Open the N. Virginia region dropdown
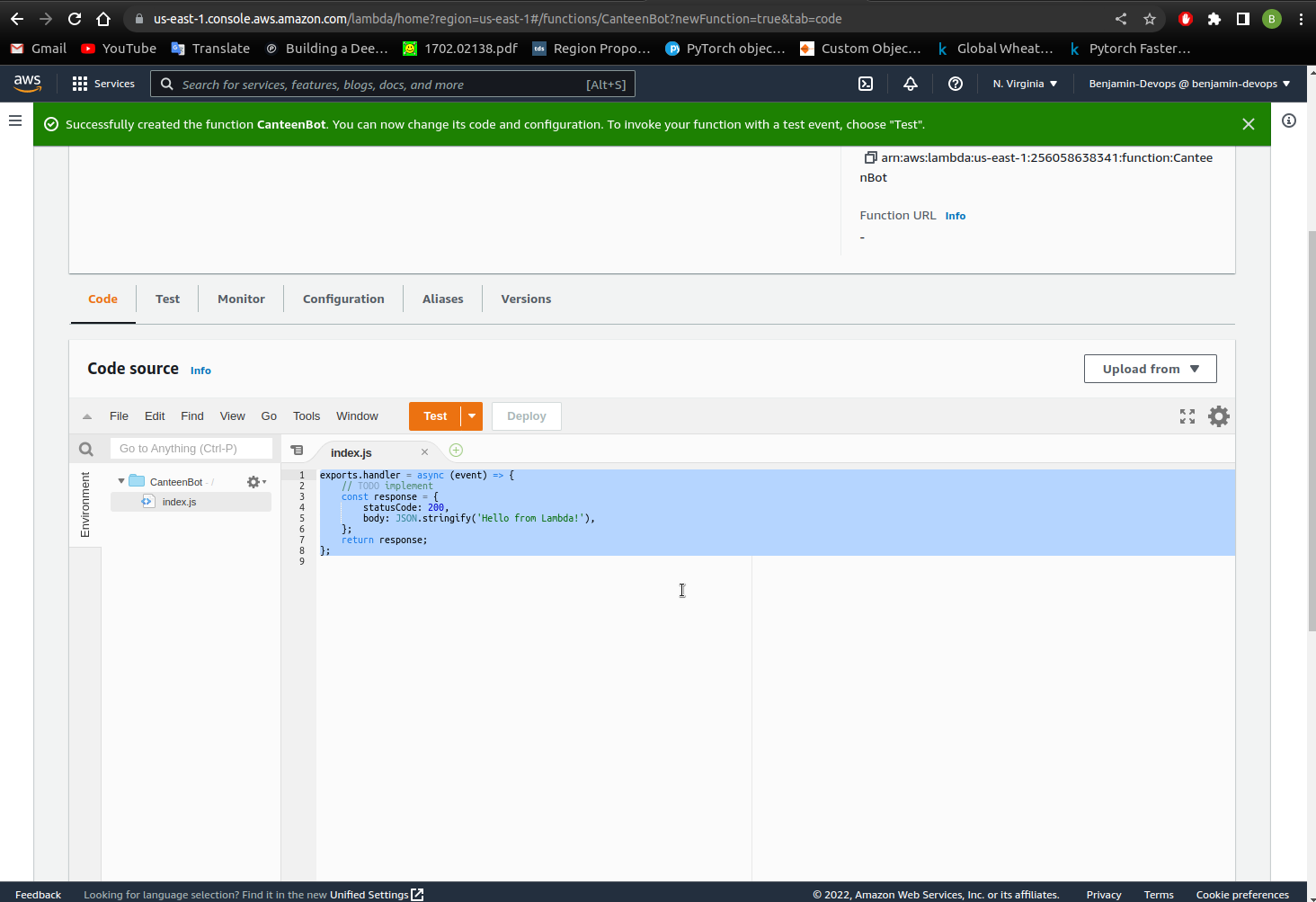The width and height of the screenshot is (1316, 902). point(1025,84)
